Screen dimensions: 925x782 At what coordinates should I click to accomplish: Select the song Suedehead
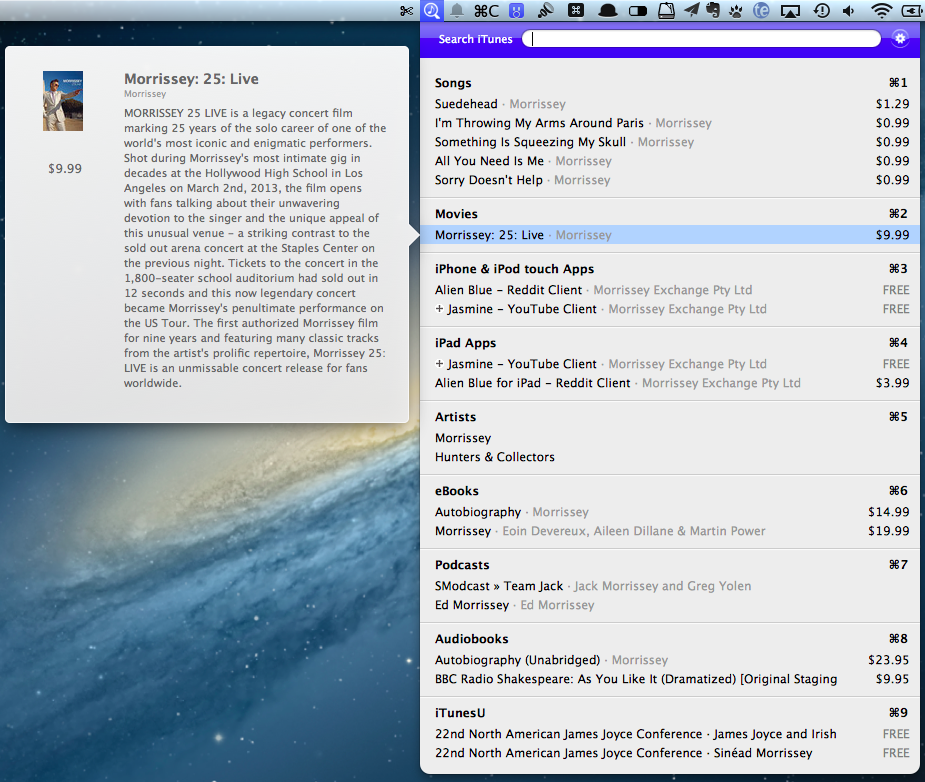click(x=672, y=104)
